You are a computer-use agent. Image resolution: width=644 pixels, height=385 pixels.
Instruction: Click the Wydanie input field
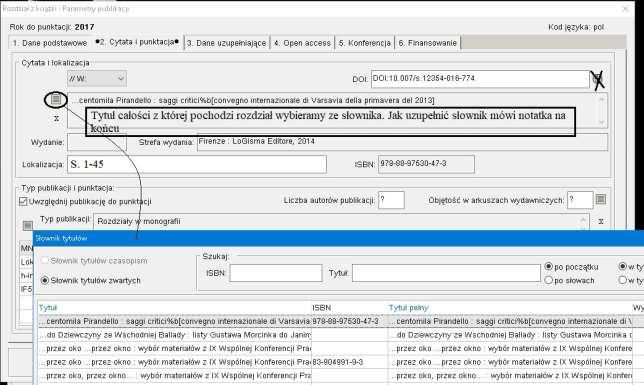coord(97,143)
